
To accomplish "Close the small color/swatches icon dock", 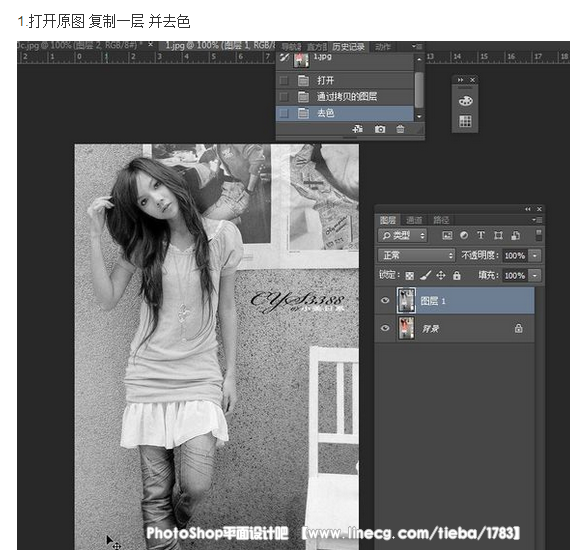I will 472,80.
